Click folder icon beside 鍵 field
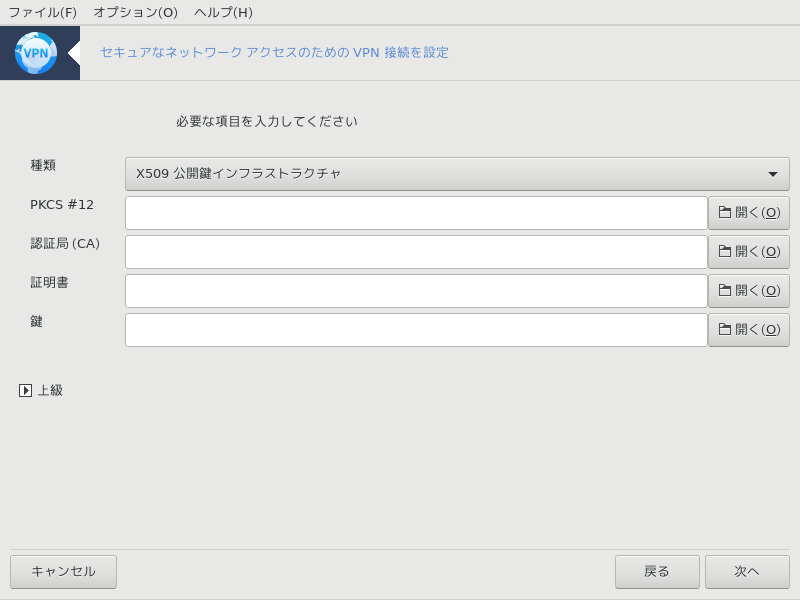Image resolution: width=800 pixels, height=600 pixels. pos(724,329)
